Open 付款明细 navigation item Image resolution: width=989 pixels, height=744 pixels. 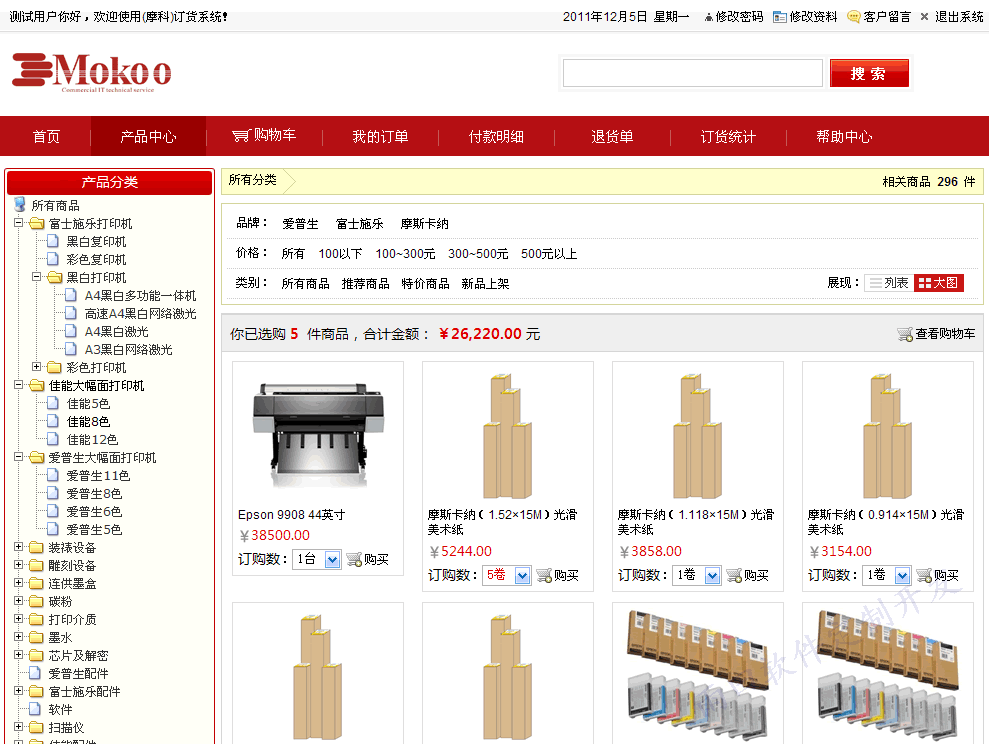[x=496, y=136]
